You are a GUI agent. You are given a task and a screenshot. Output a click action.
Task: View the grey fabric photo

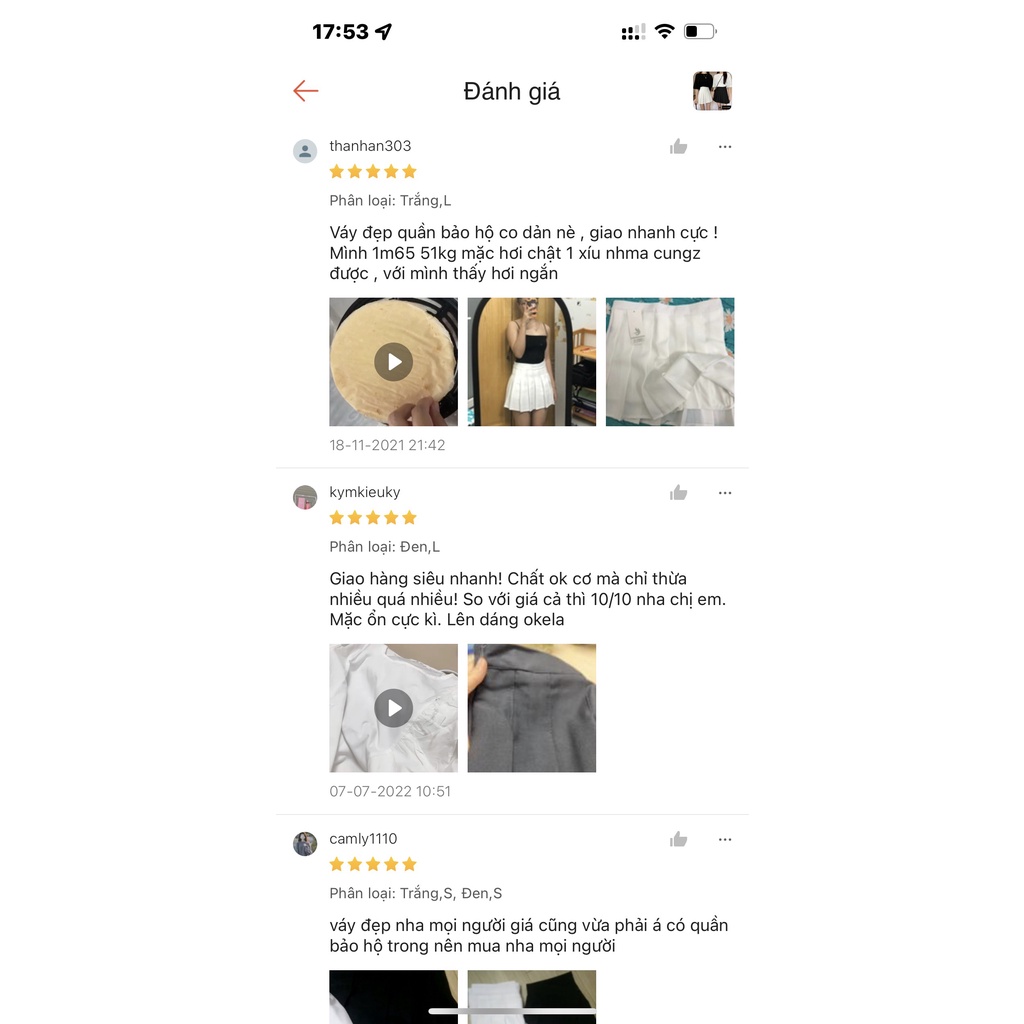pos(532,708)
